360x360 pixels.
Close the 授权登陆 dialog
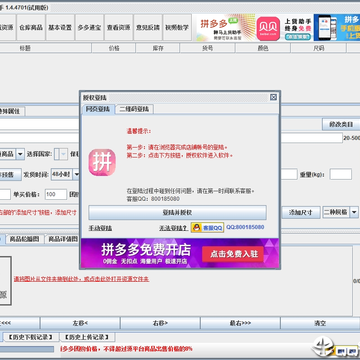273,97
